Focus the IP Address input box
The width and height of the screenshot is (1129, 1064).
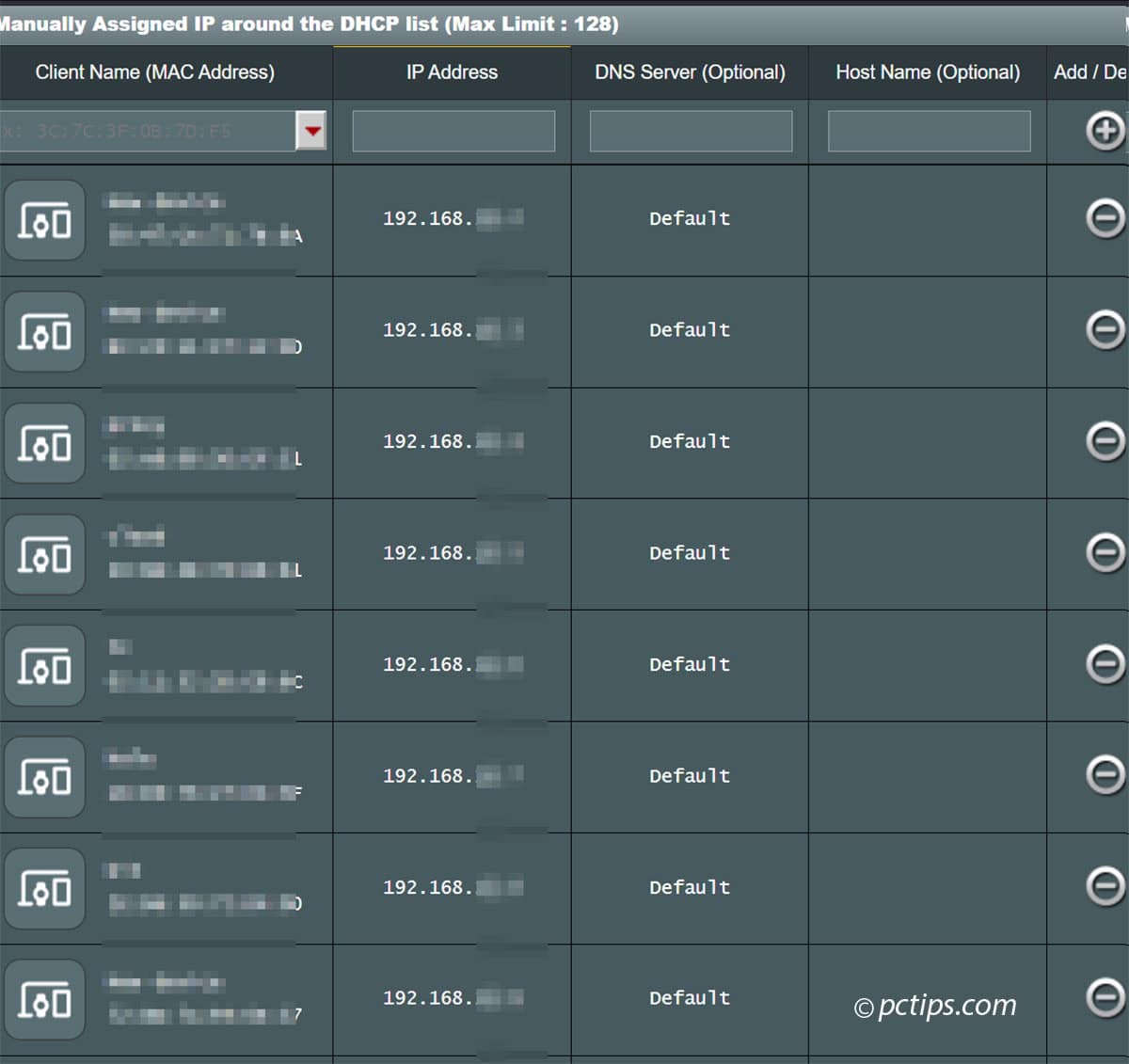pos(453,131)
